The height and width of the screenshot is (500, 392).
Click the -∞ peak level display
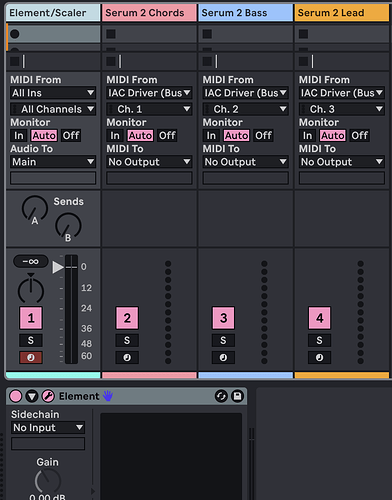click(x=31, y=262)
